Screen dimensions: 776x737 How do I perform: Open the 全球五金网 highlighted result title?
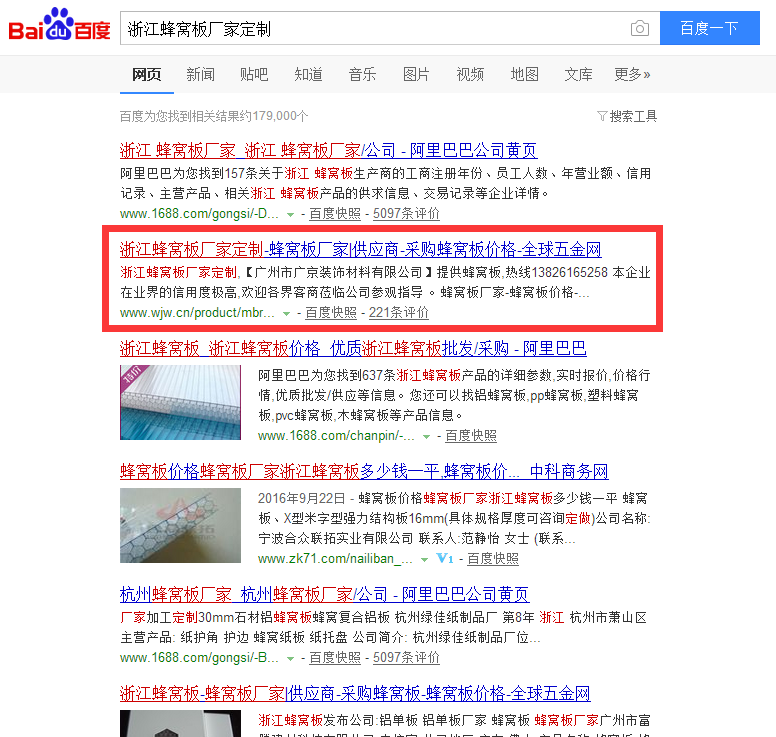click(x=360, y=249)
